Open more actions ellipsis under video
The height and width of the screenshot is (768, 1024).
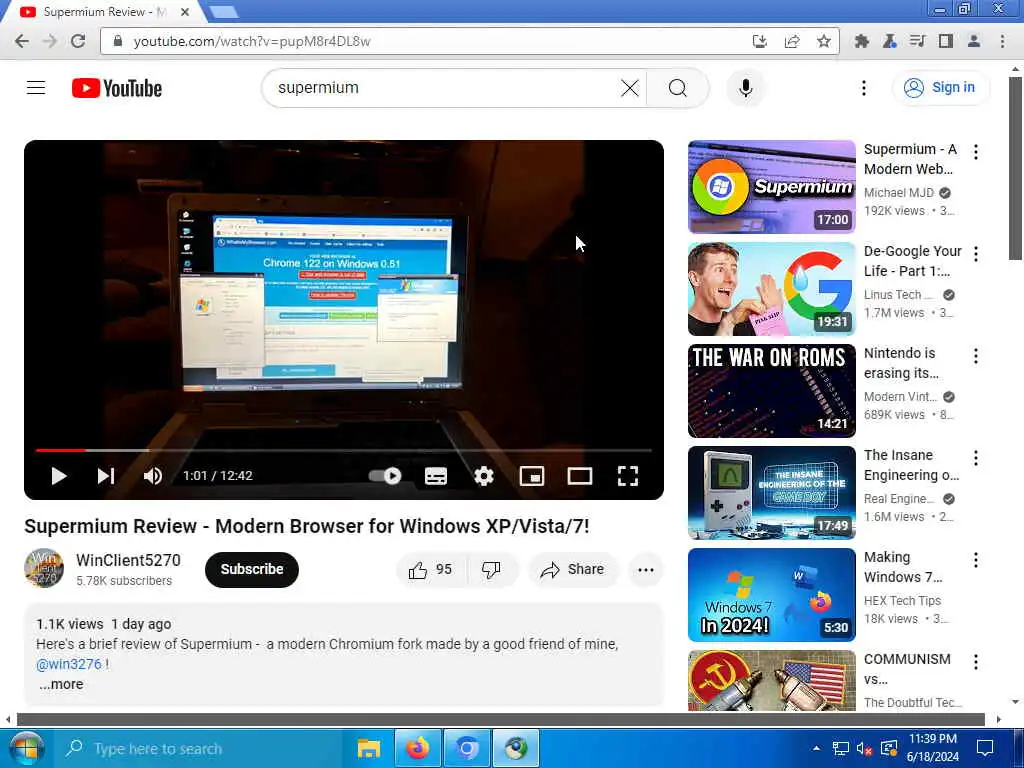(x=646, y=569)
